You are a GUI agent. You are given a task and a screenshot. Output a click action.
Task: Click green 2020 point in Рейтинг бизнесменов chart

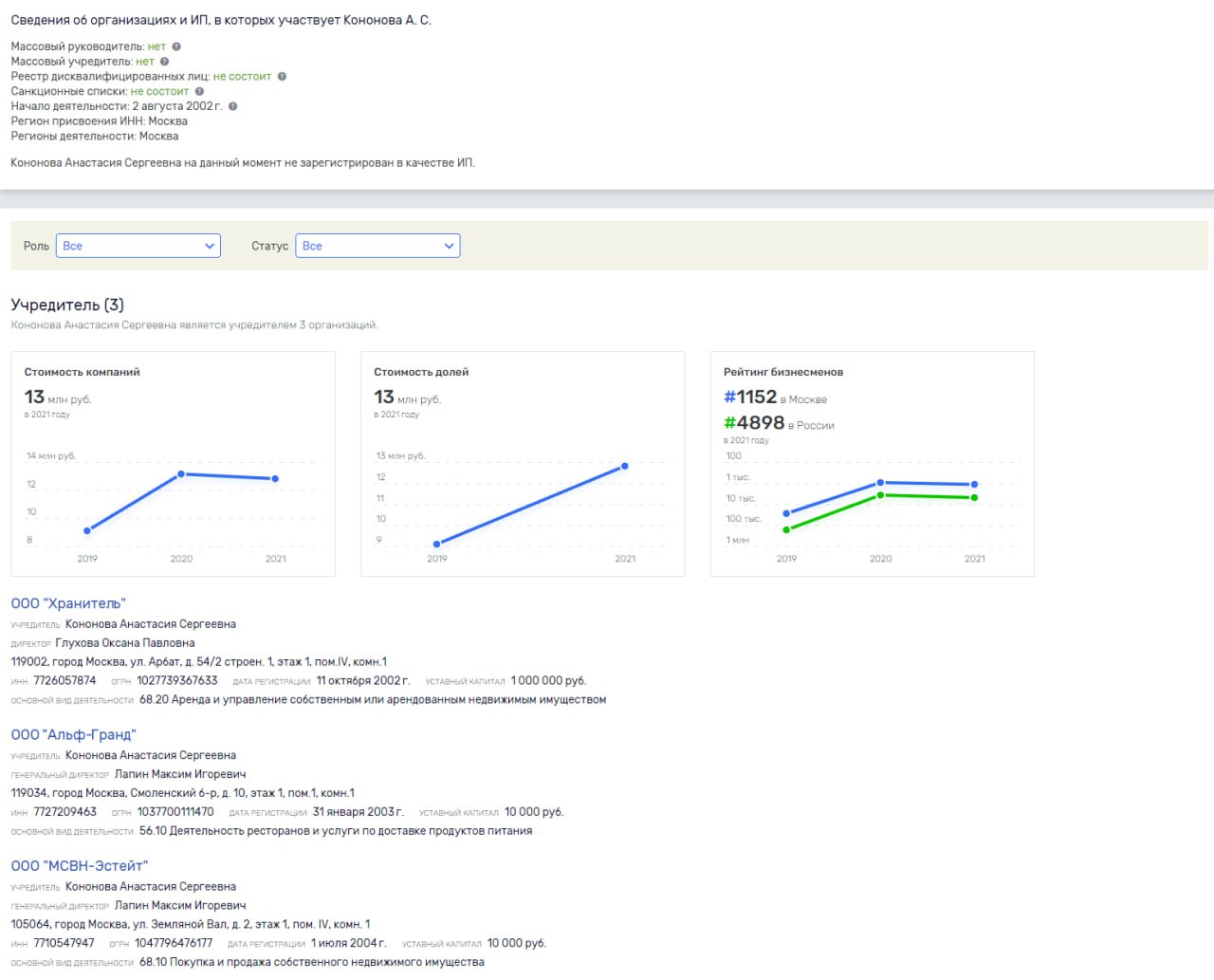tap(880, 495)
